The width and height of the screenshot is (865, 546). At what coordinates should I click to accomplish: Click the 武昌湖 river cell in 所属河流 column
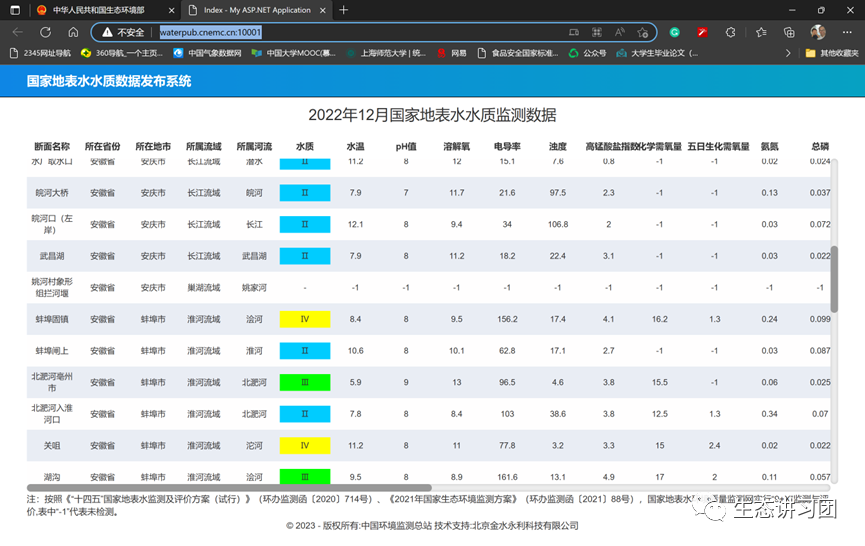point(254,256)
